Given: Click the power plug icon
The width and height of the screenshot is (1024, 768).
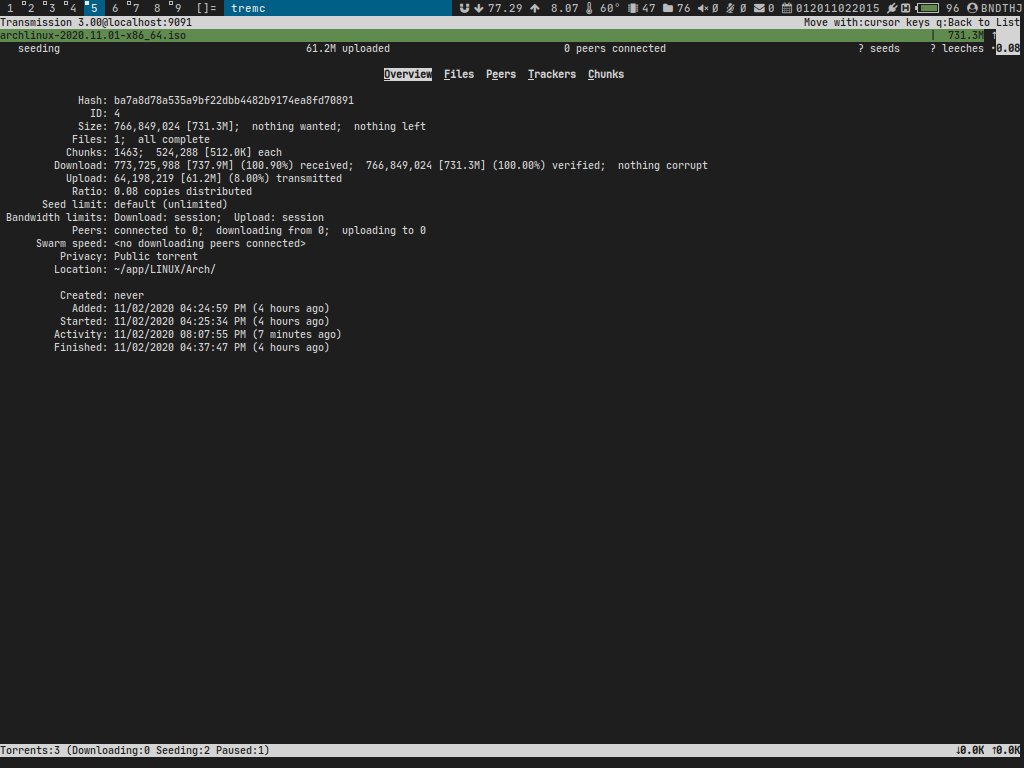Looking at the screenshot, I should [x=891, y=8].
